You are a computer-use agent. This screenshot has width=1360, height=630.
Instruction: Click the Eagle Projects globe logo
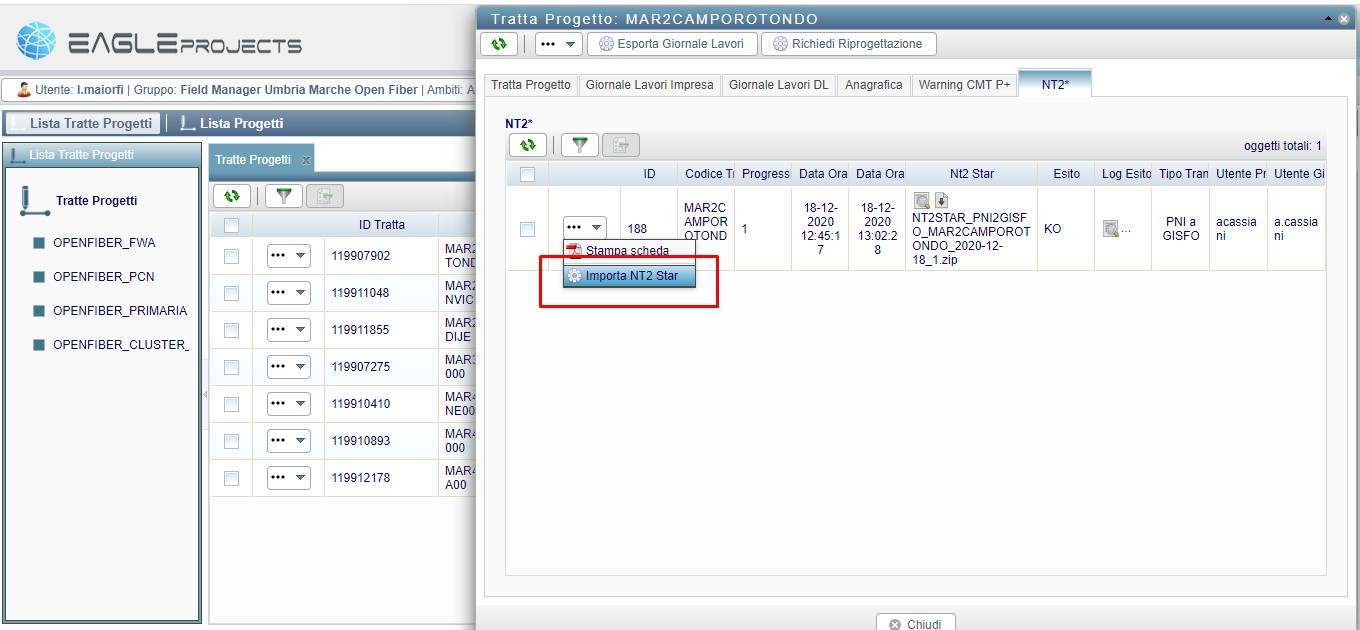[x=37, y=42]
